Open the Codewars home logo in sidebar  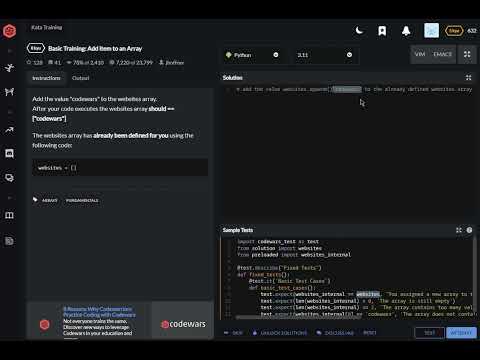(x=10, y=31)
